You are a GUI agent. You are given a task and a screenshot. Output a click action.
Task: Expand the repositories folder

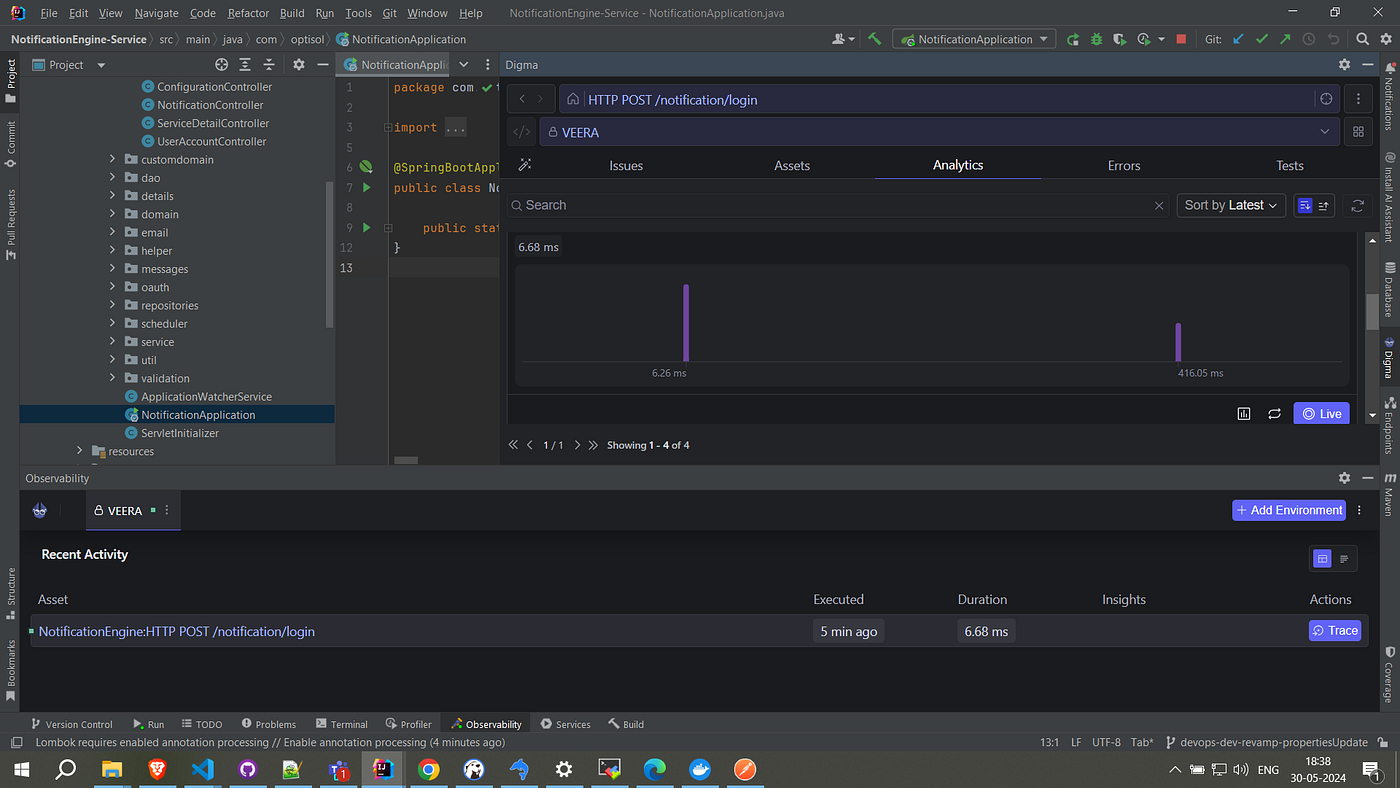click(113, 306)
